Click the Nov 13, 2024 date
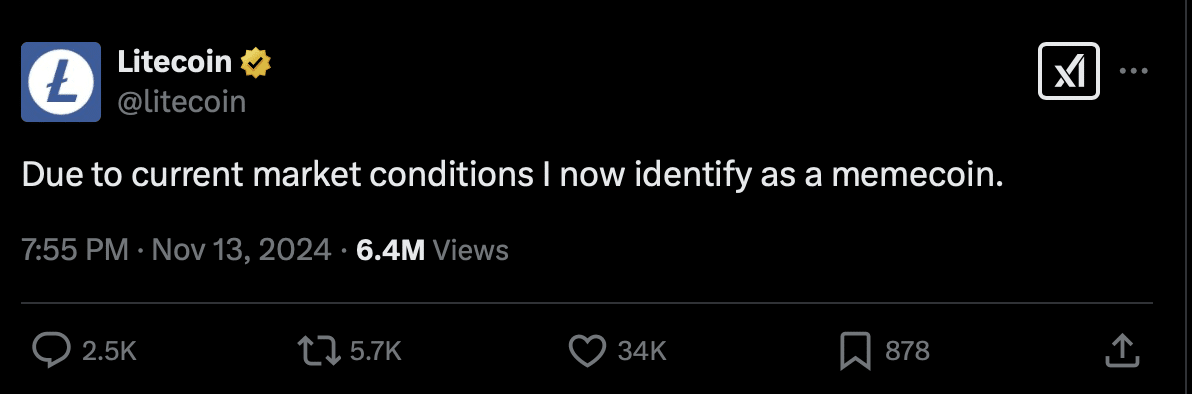Screen dimensions: 1192x394 click(242, 250)
